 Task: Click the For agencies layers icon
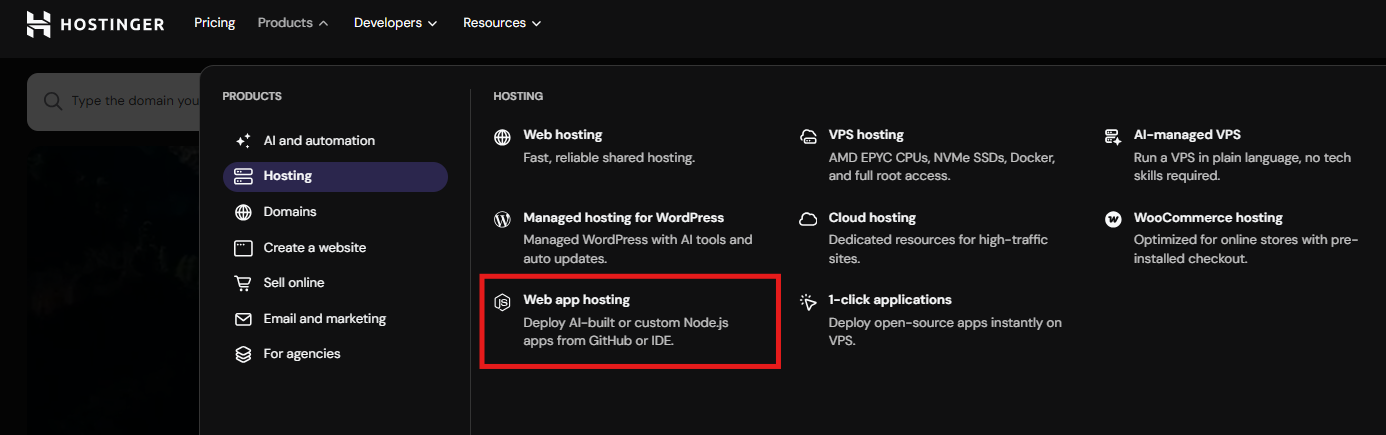pyautogui.click(x=243, y=354)
